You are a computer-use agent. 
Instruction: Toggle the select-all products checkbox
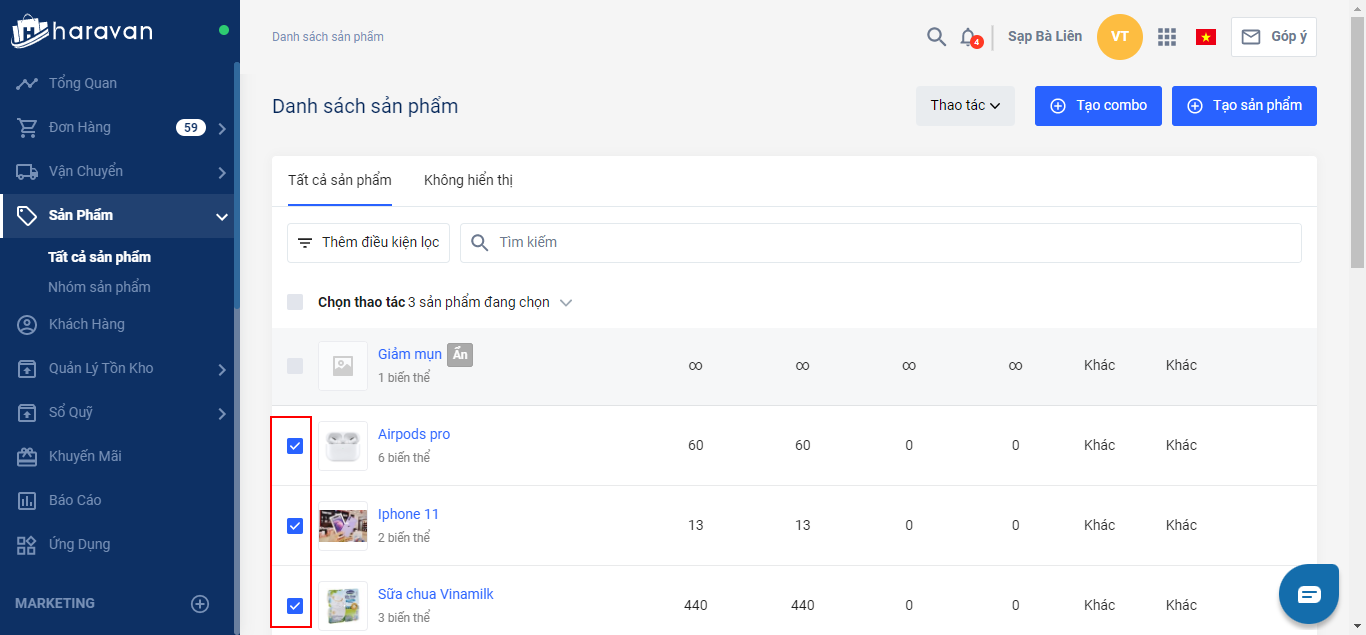click(x=295, y=302)
